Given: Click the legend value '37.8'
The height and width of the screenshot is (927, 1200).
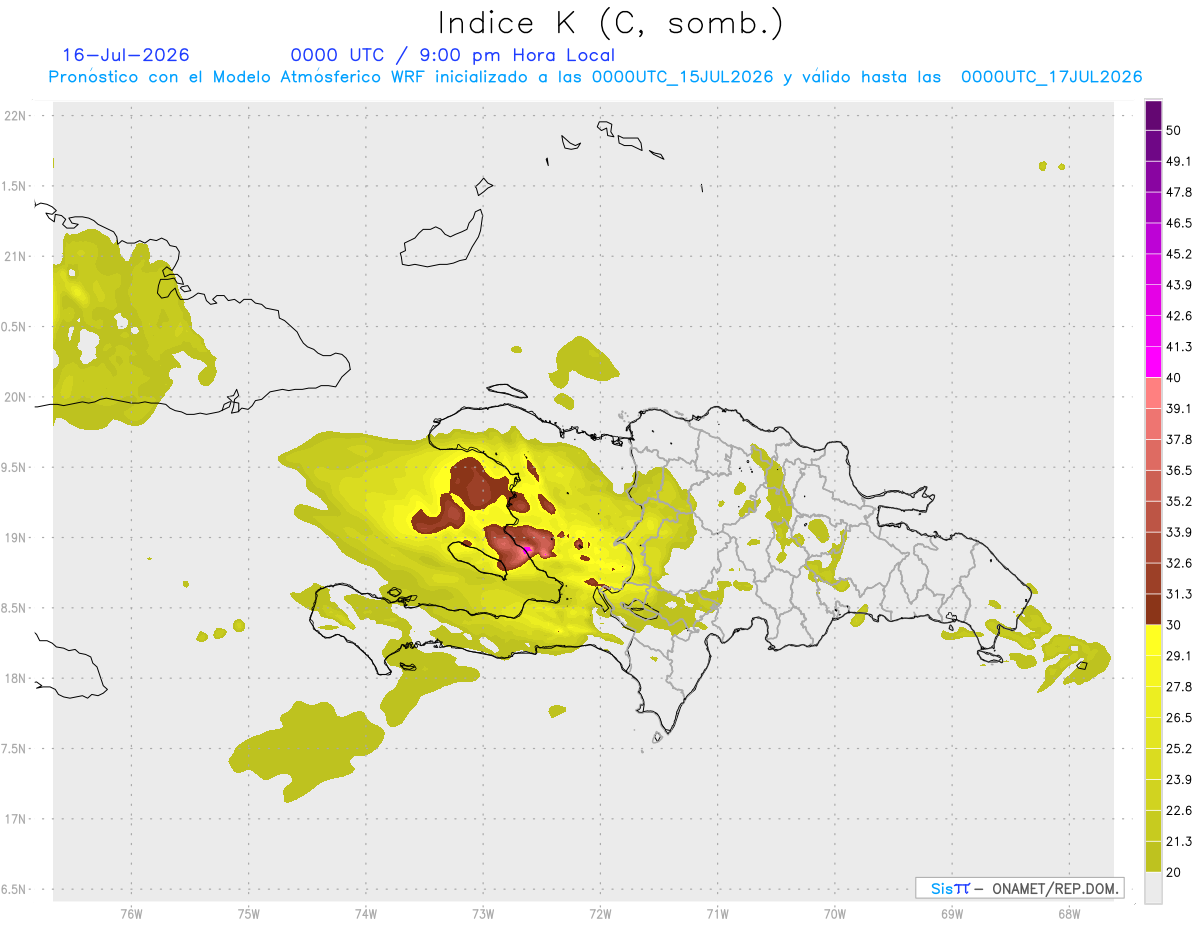Looking at the screenshot, I should [1179, 440].
